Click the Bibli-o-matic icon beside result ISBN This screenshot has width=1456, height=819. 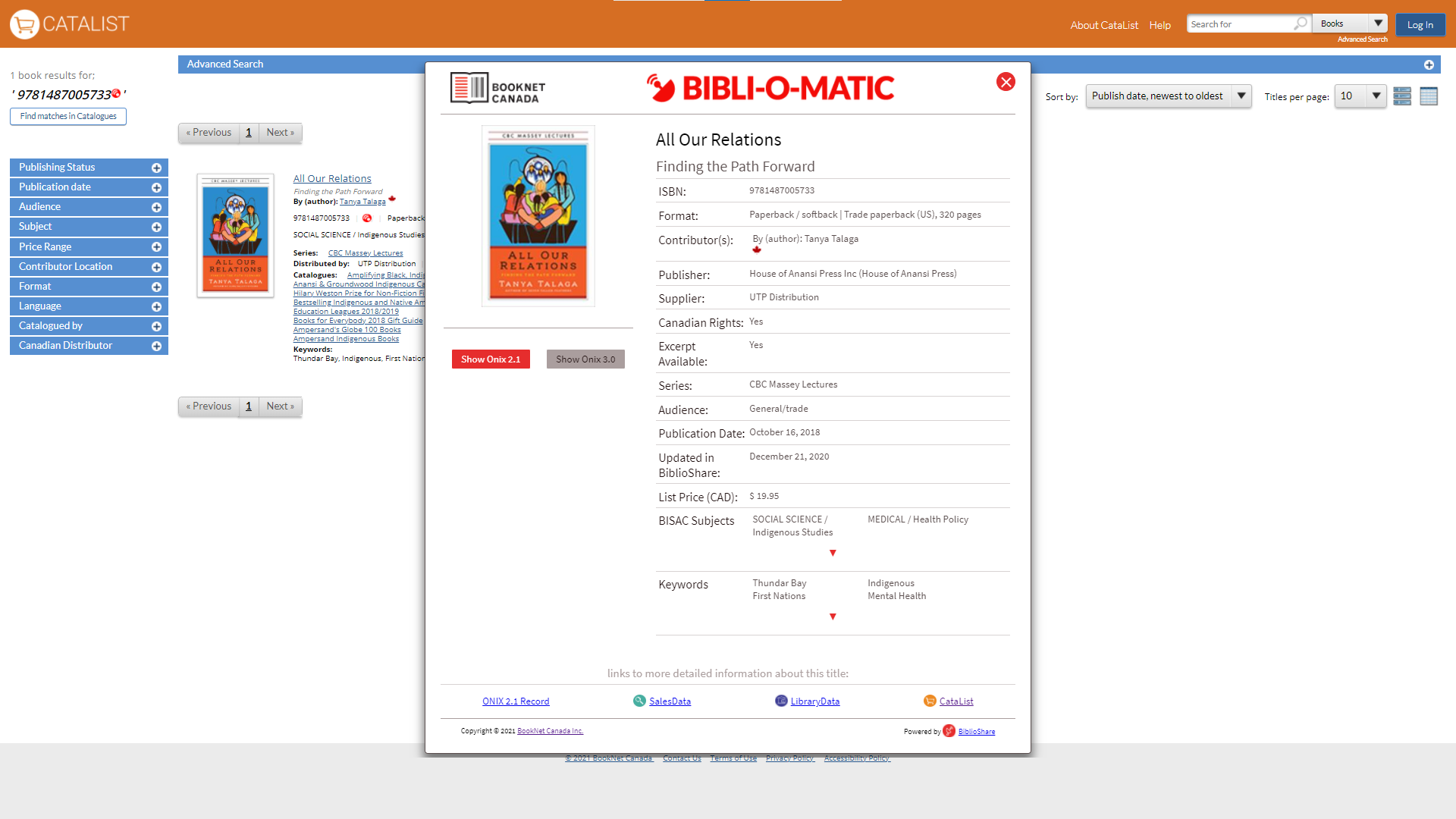[367, 218]
